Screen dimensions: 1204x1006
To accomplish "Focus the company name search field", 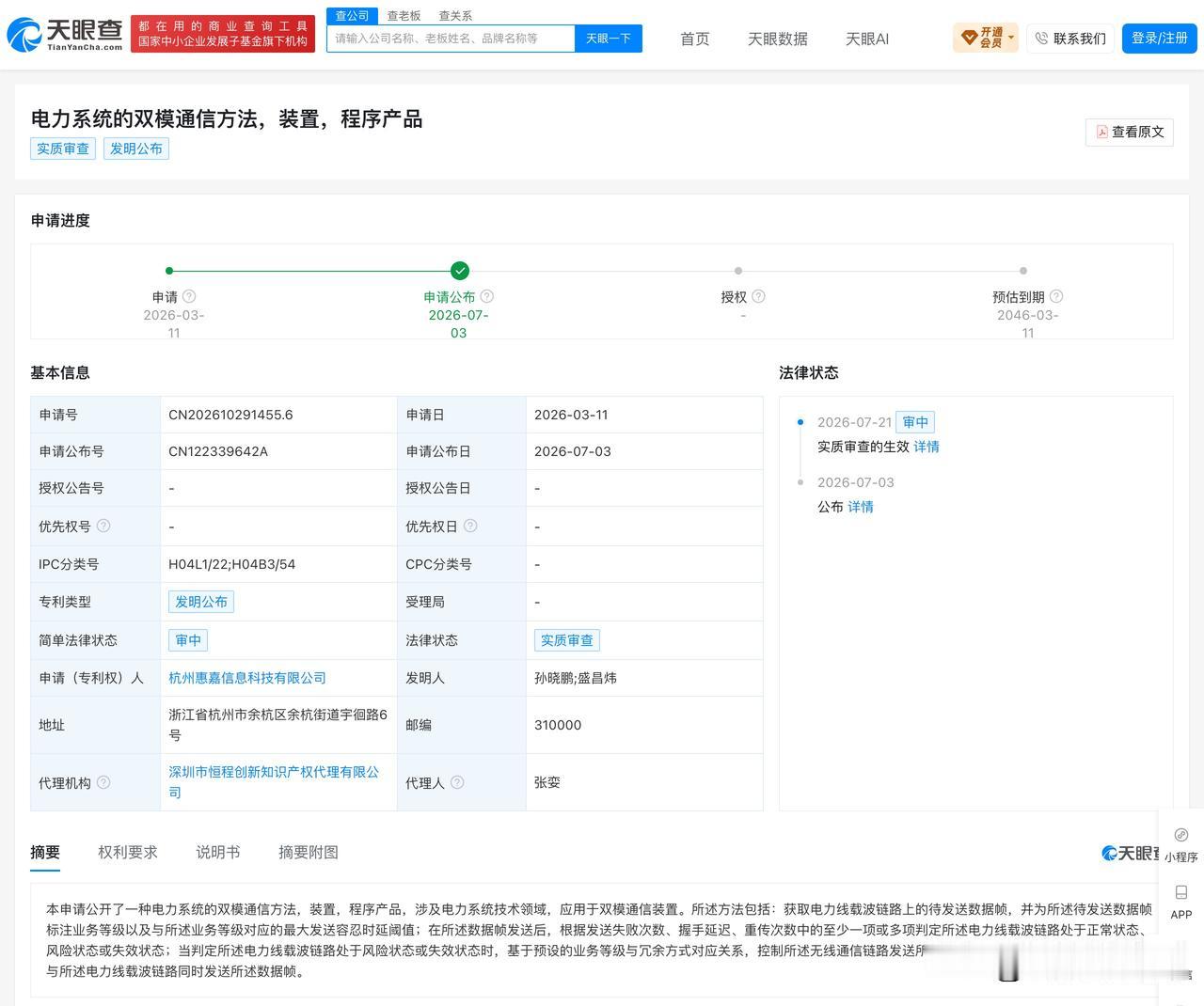I will (x=451, y=39).
